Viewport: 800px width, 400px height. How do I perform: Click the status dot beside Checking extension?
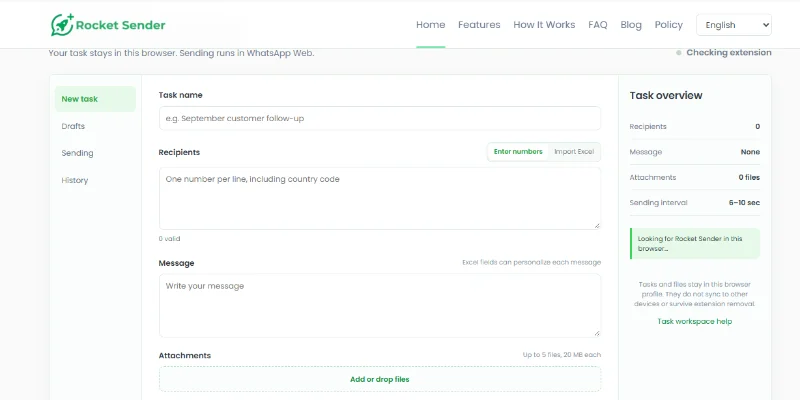(679, 53)
